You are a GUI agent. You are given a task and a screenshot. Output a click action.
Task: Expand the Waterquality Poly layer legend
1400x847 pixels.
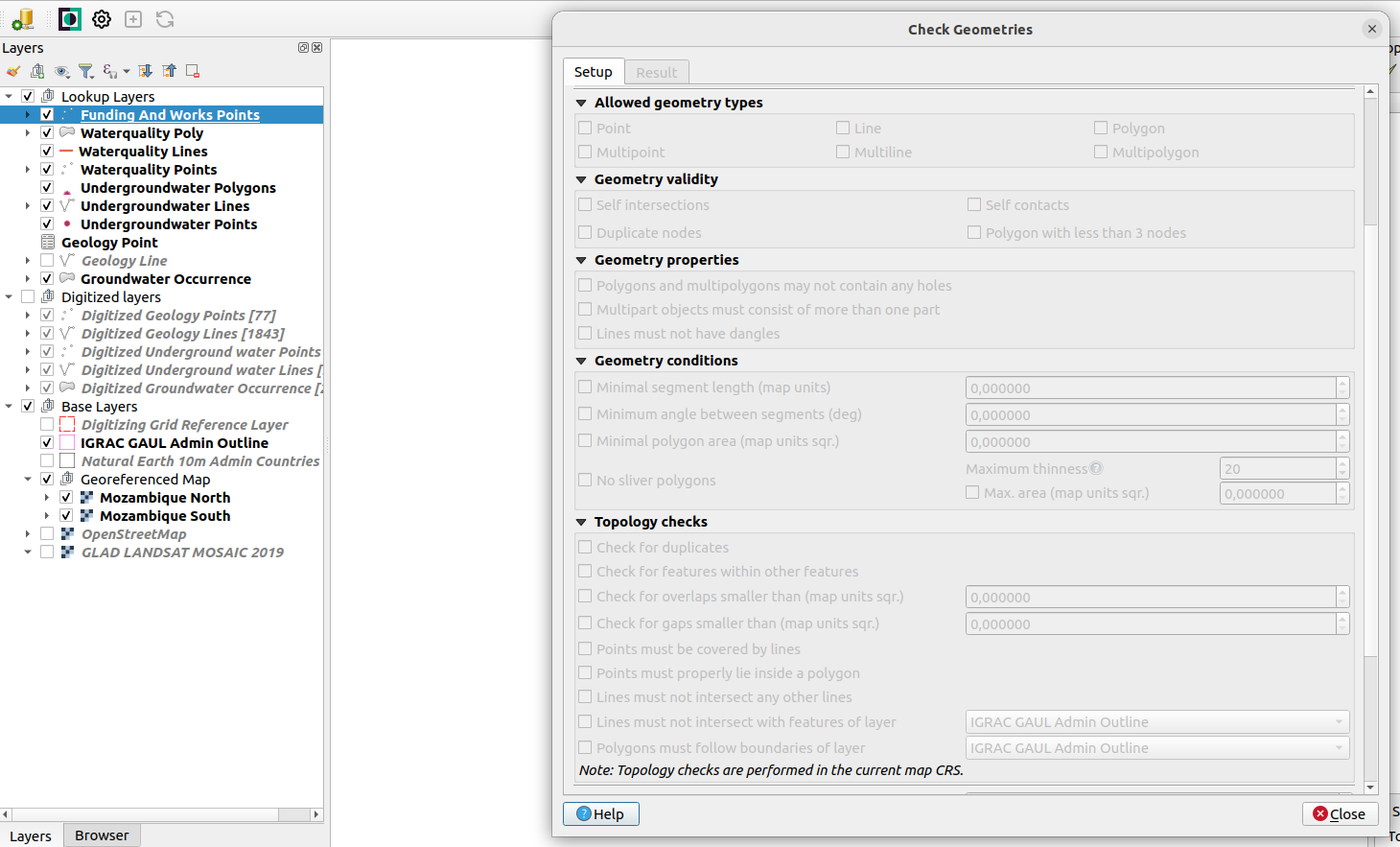pyautogui.click(x=28, y=133)
